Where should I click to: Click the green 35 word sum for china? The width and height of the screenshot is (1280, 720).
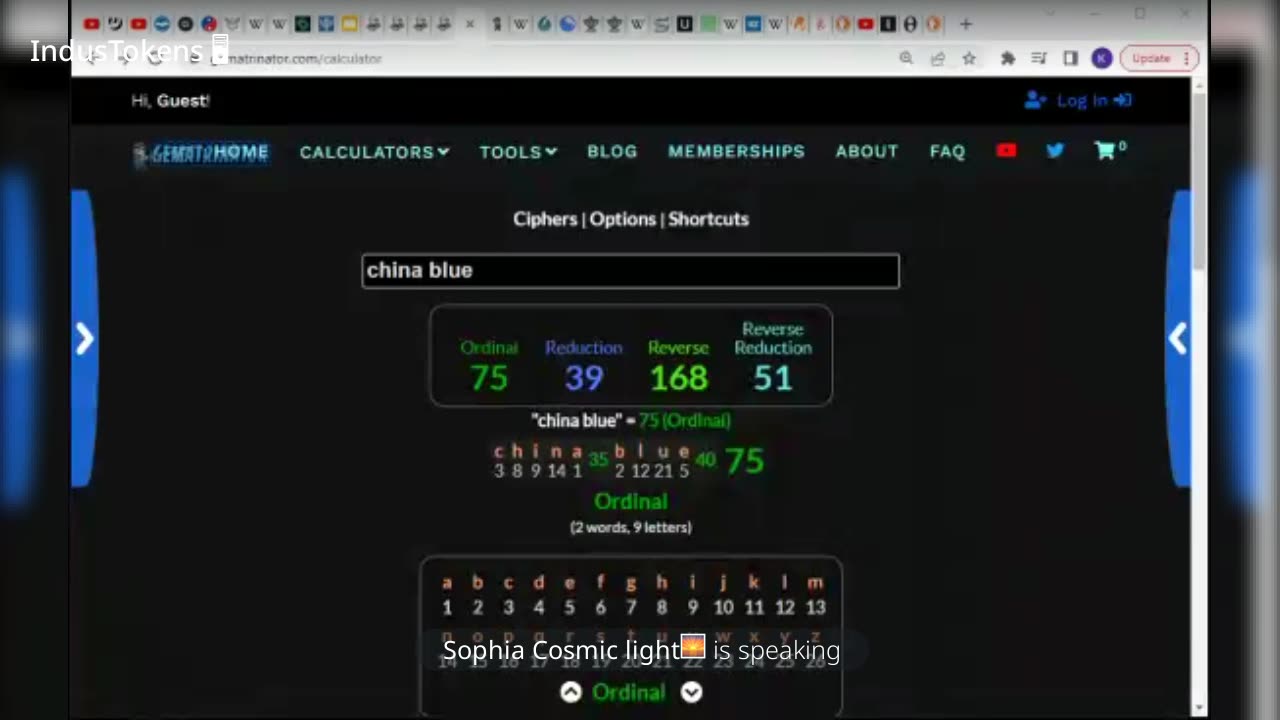click(x=598, y=460)
